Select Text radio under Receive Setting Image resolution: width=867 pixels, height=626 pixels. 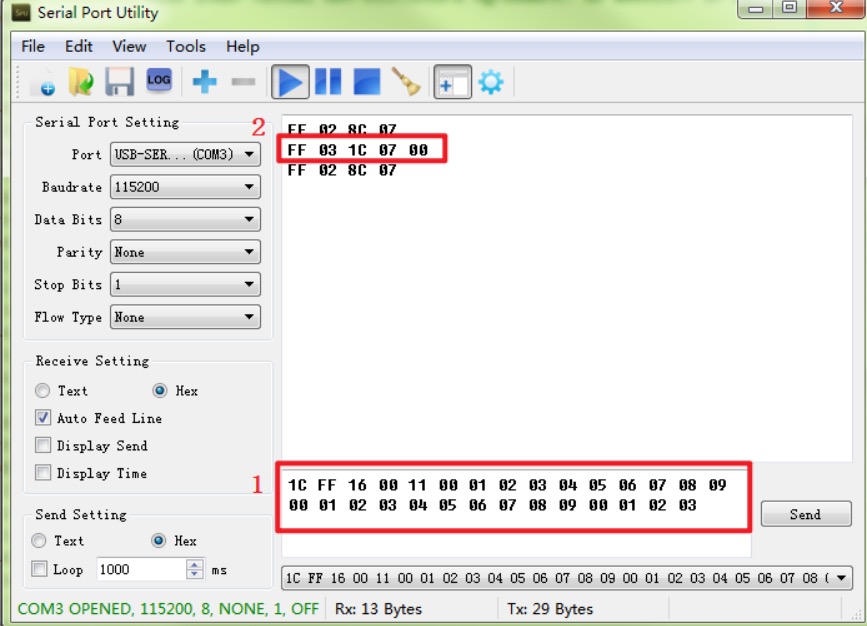[x=42, y=391]
